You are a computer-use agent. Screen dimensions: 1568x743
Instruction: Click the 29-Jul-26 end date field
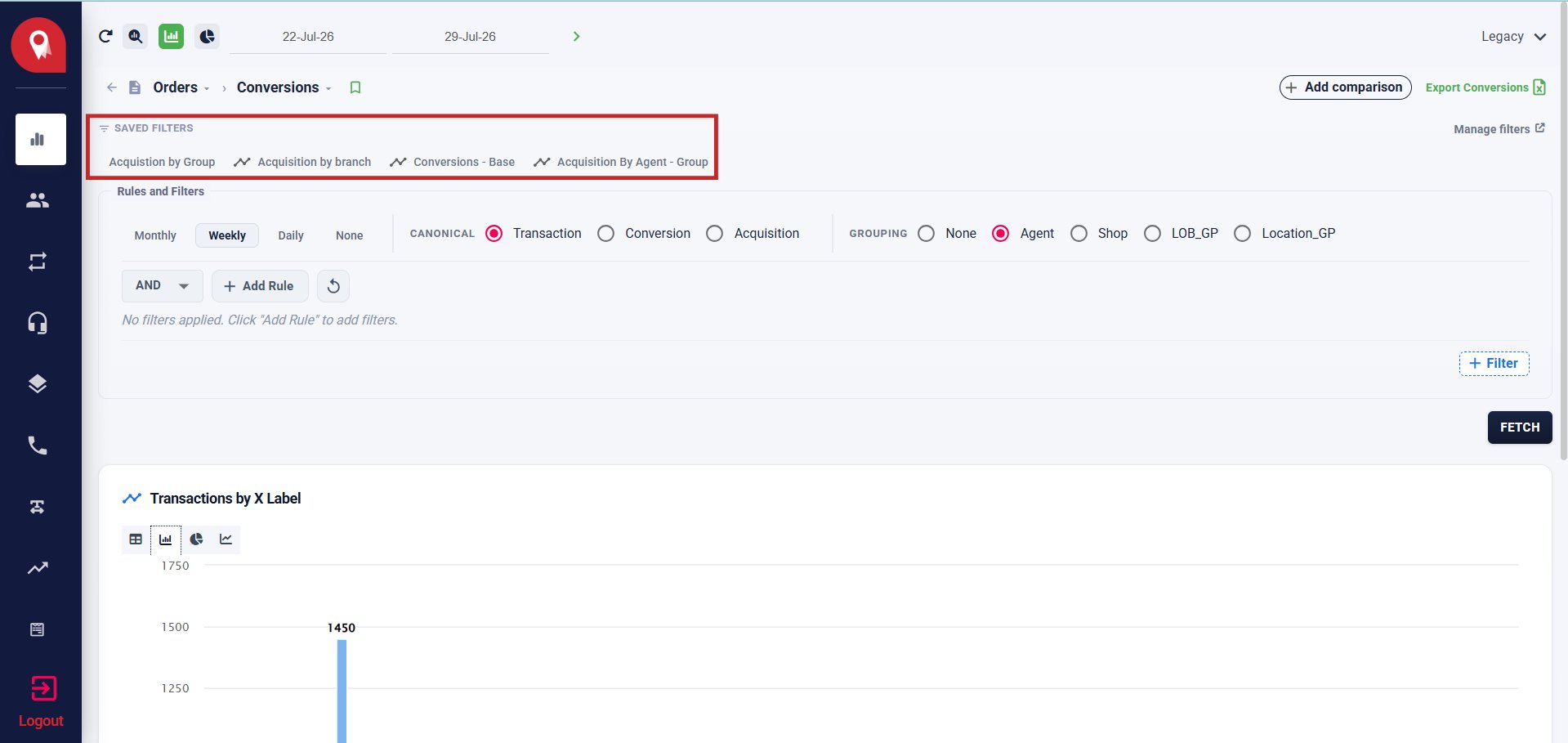(470, 37)
